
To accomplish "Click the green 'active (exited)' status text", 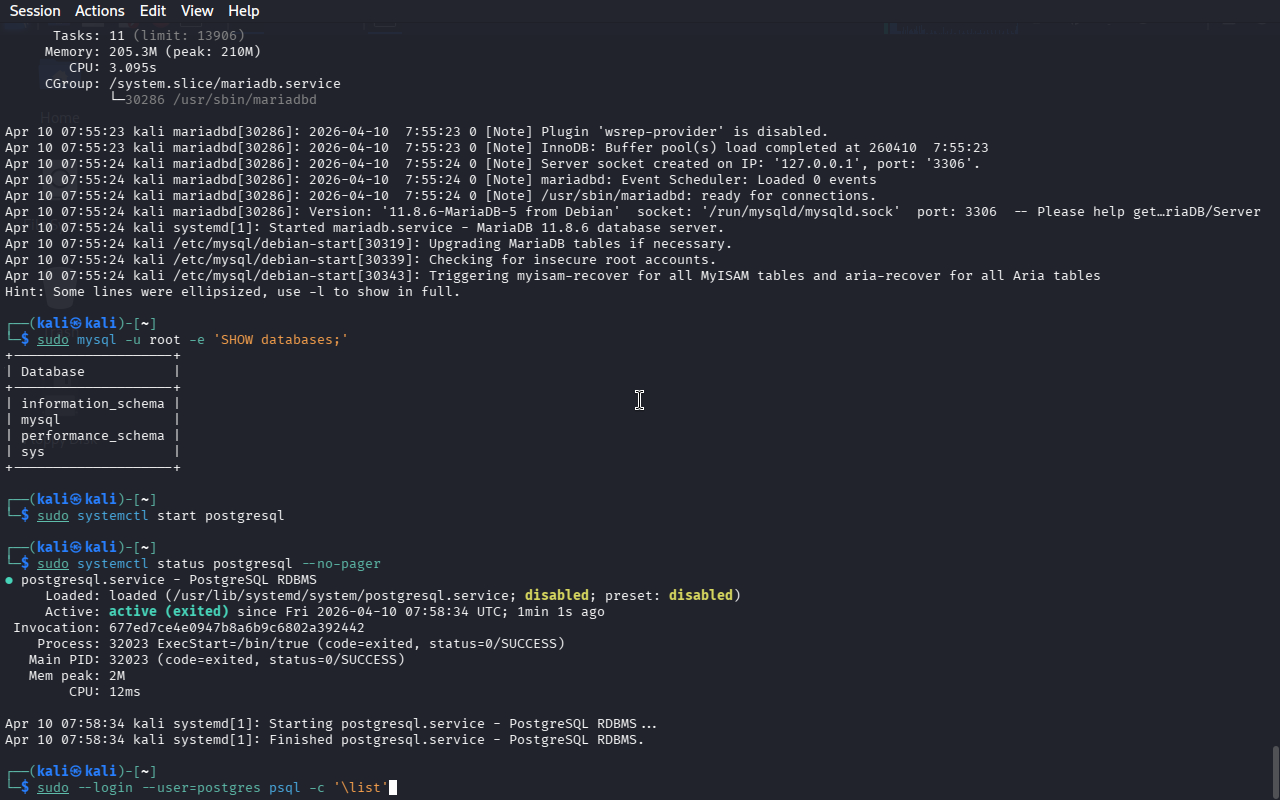I will [x=168, y=612].
